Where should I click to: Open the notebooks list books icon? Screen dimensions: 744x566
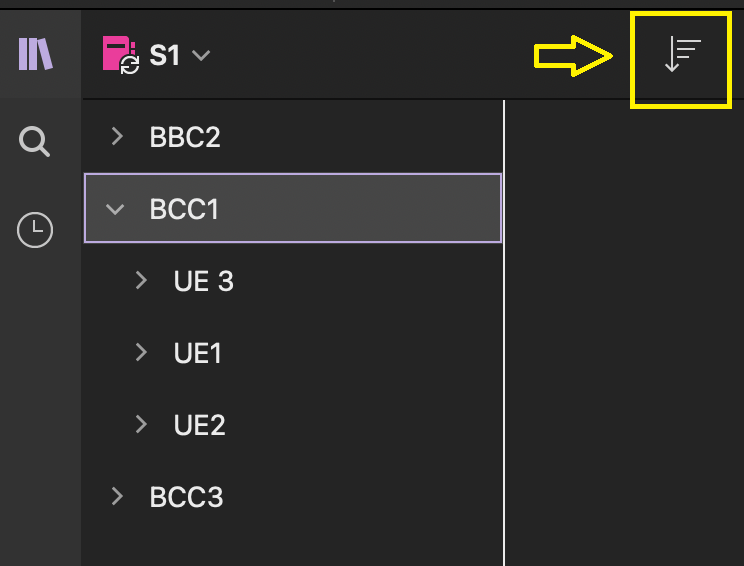tap(36, 54)
